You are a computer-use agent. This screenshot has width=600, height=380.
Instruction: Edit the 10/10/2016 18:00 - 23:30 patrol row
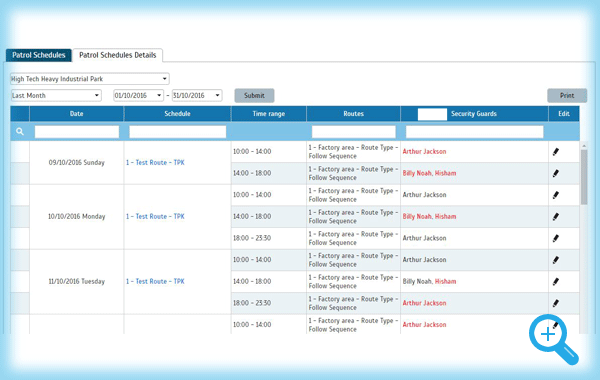[x=556, y=238]
